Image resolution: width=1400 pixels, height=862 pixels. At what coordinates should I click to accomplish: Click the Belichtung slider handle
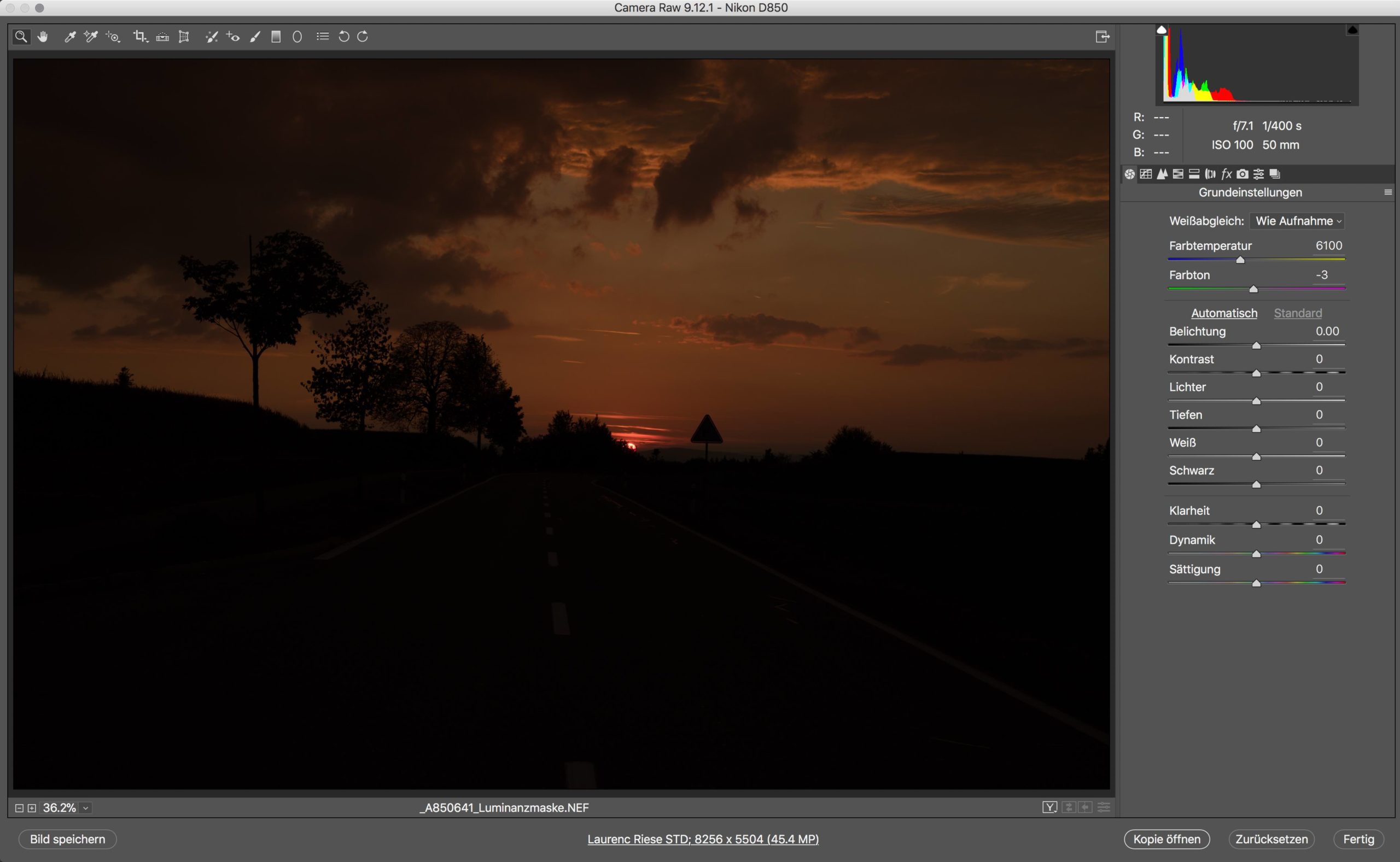click(1256, 345)
